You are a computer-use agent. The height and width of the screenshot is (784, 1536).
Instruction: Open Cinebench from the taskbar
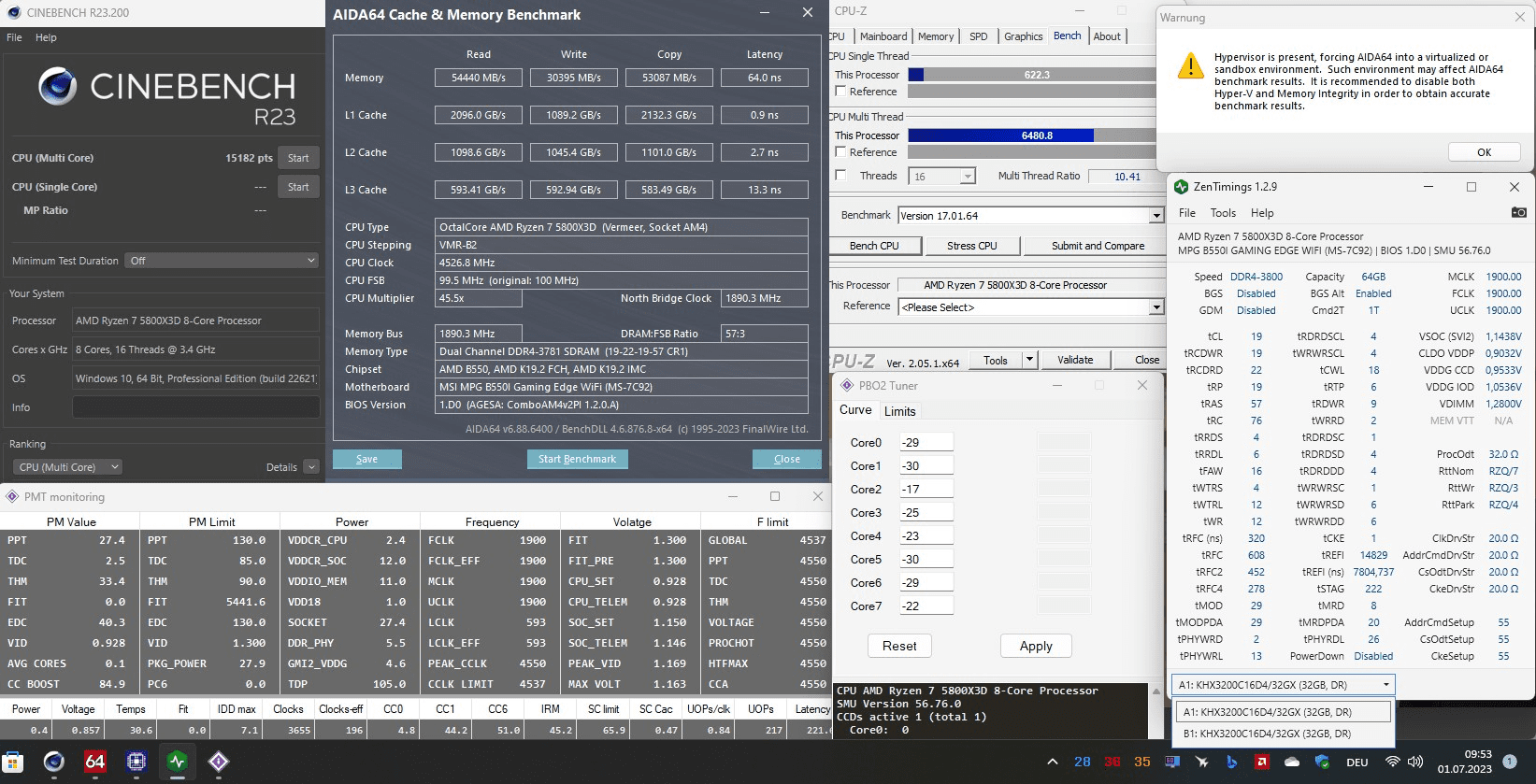54,762
